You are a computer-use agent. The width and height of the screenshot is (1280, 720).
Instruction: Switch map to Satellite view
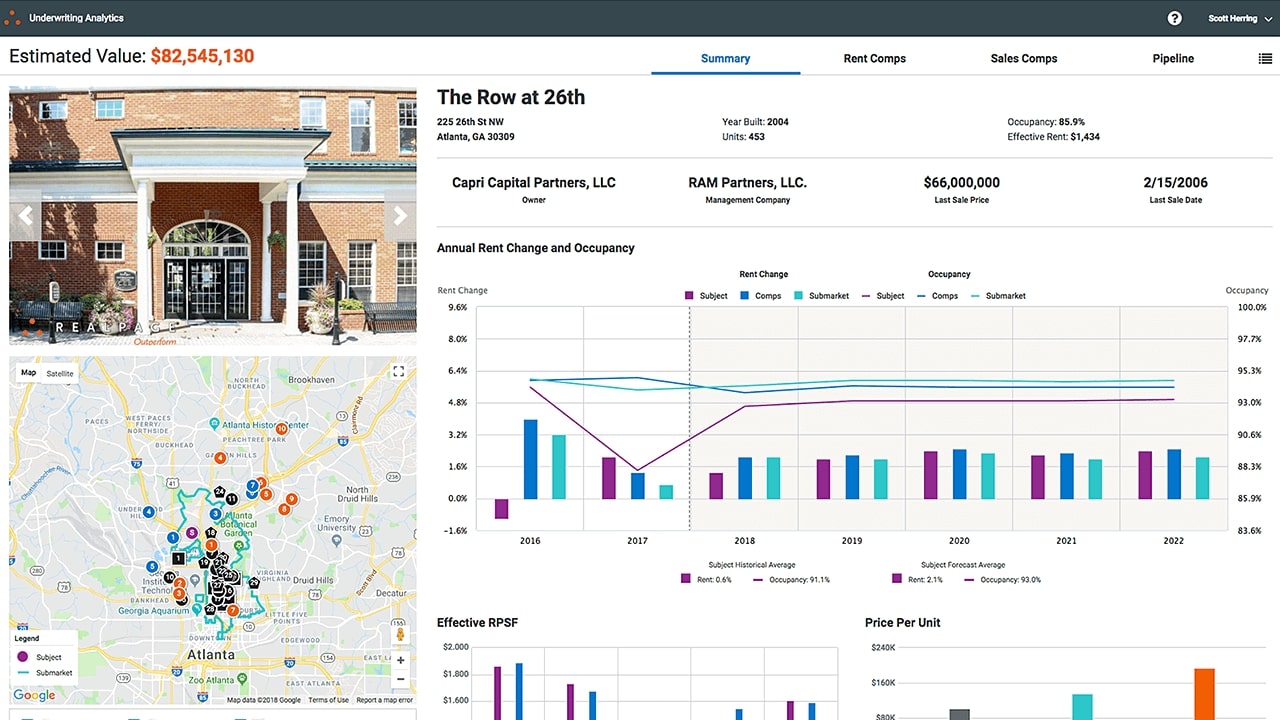coord(60,373)
